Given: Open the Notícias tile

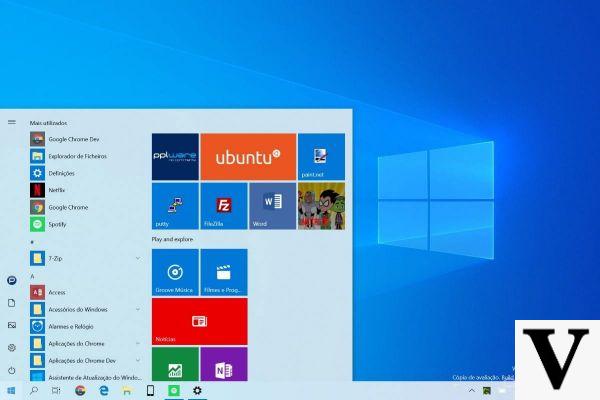Looking at the screenshot, I should tap(199, 322).
